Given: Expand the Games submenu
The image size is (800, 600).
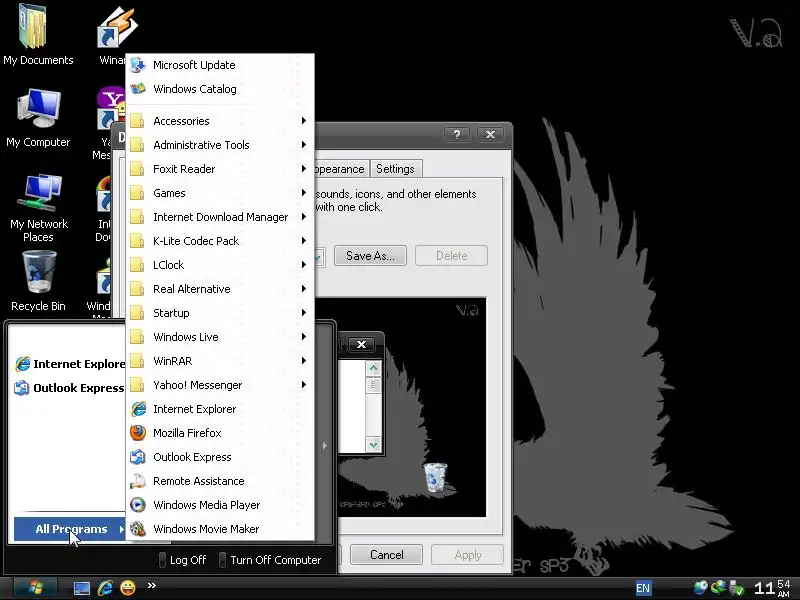Looking at the screenshot, I should tap(220, 193).
